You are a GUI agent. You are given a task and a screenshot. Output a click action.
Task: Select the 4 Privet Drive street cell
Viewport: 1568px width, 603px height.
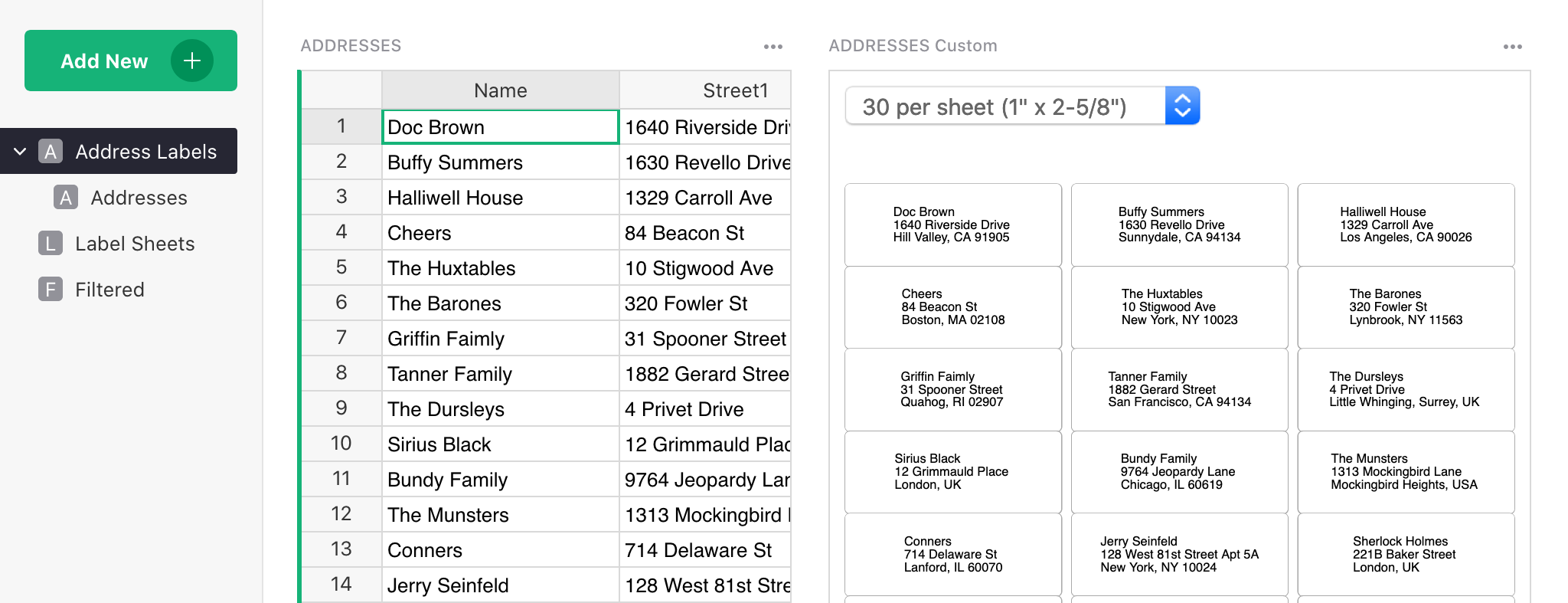[705, 408]
